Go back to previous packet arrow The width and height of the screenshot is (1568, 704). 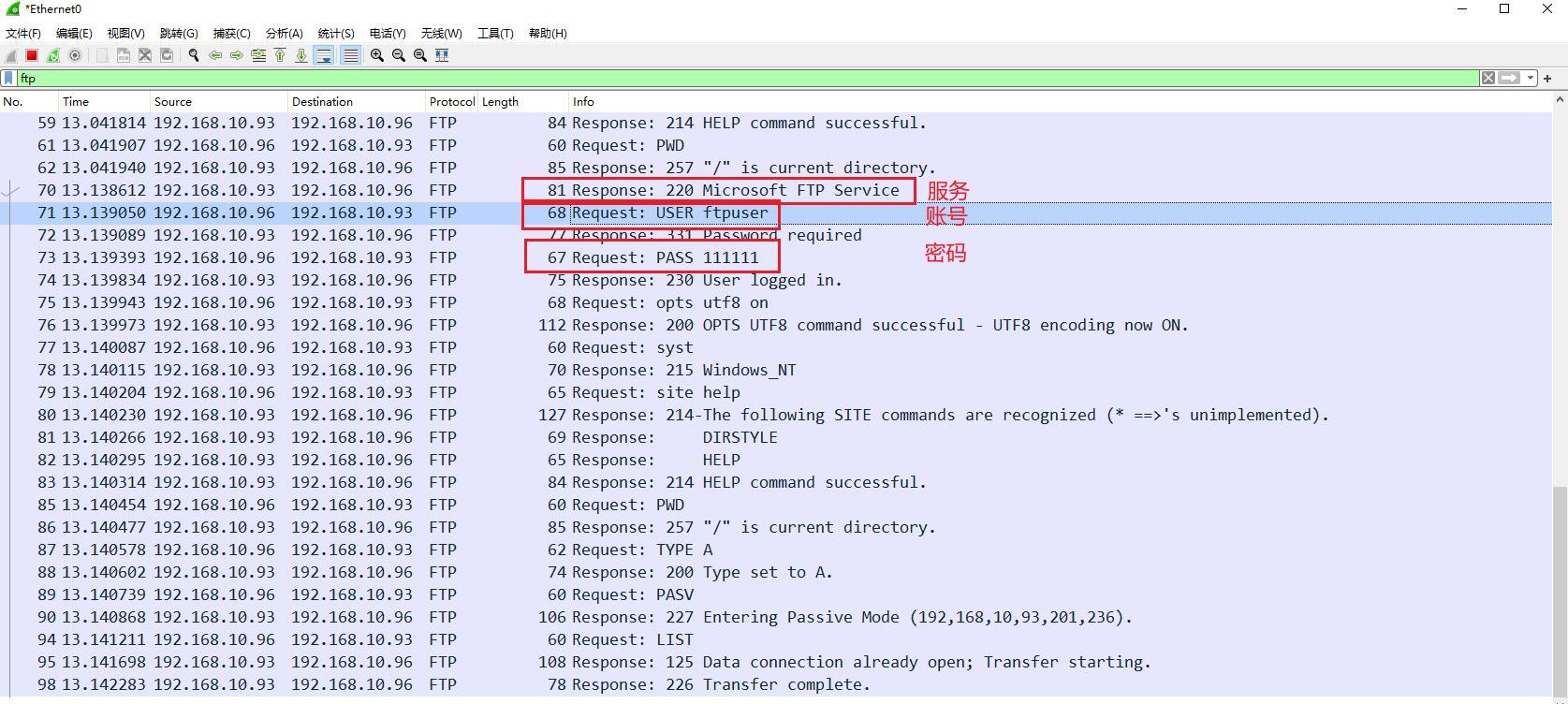pyautogui.click(x=215, y=55)
